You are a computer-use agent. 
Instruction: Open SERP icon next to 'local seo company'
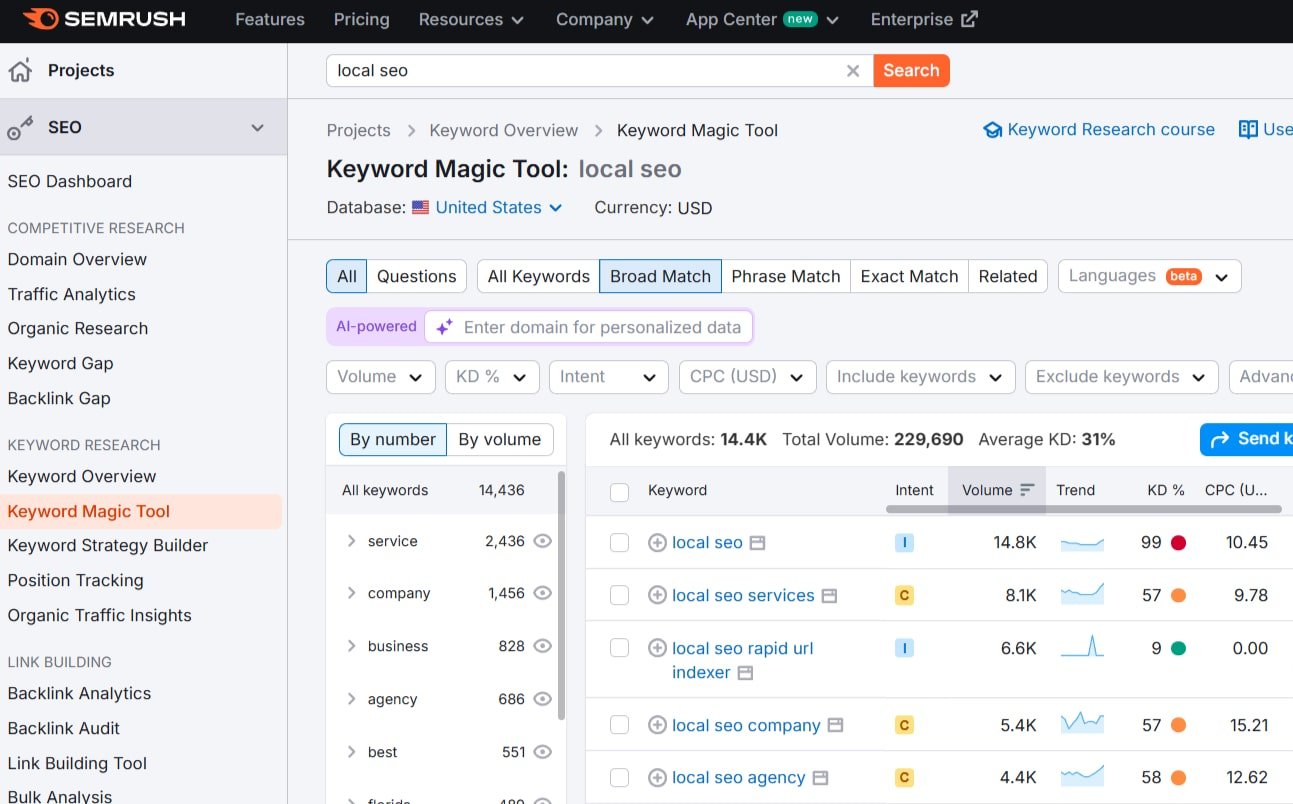[x=835, y=726]
